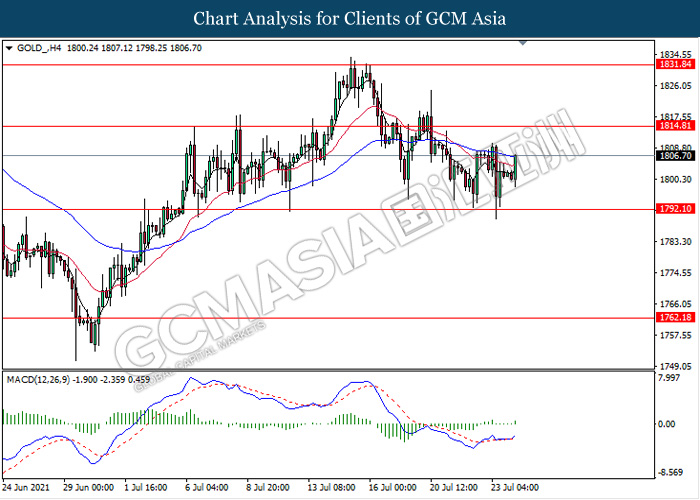The image size is (700, 500).
Task: Click the 6 Jul 04:00 time label
Action: click(x=206, y=487)
